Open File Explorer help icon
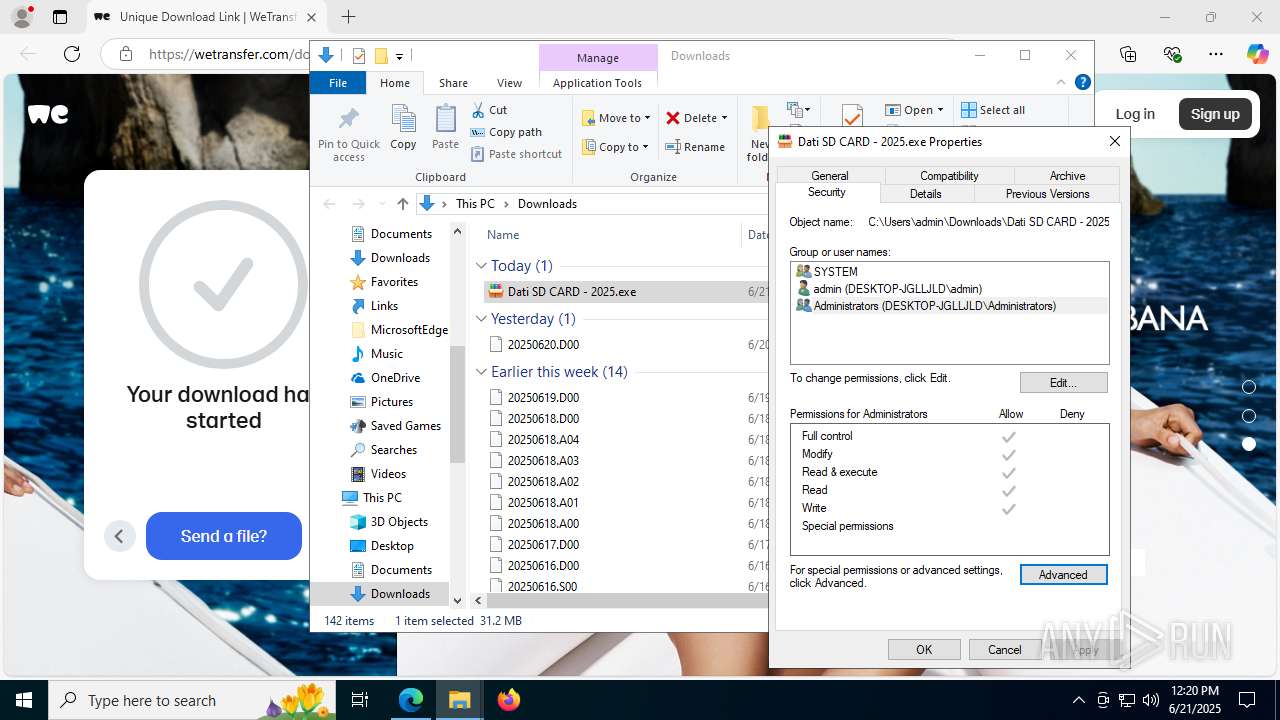 pos(1082,82)
